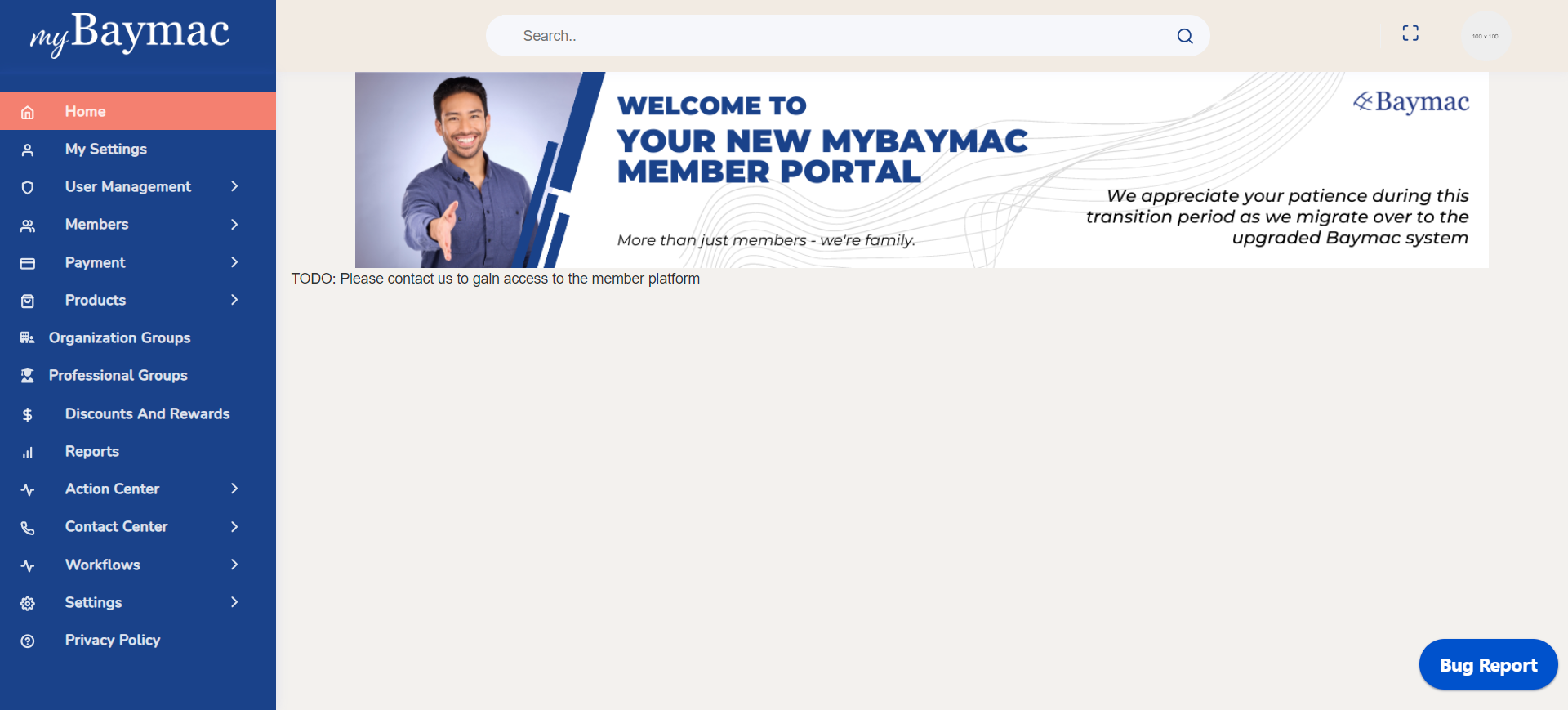Click the Organization Groups building icon

coord(28,337)
